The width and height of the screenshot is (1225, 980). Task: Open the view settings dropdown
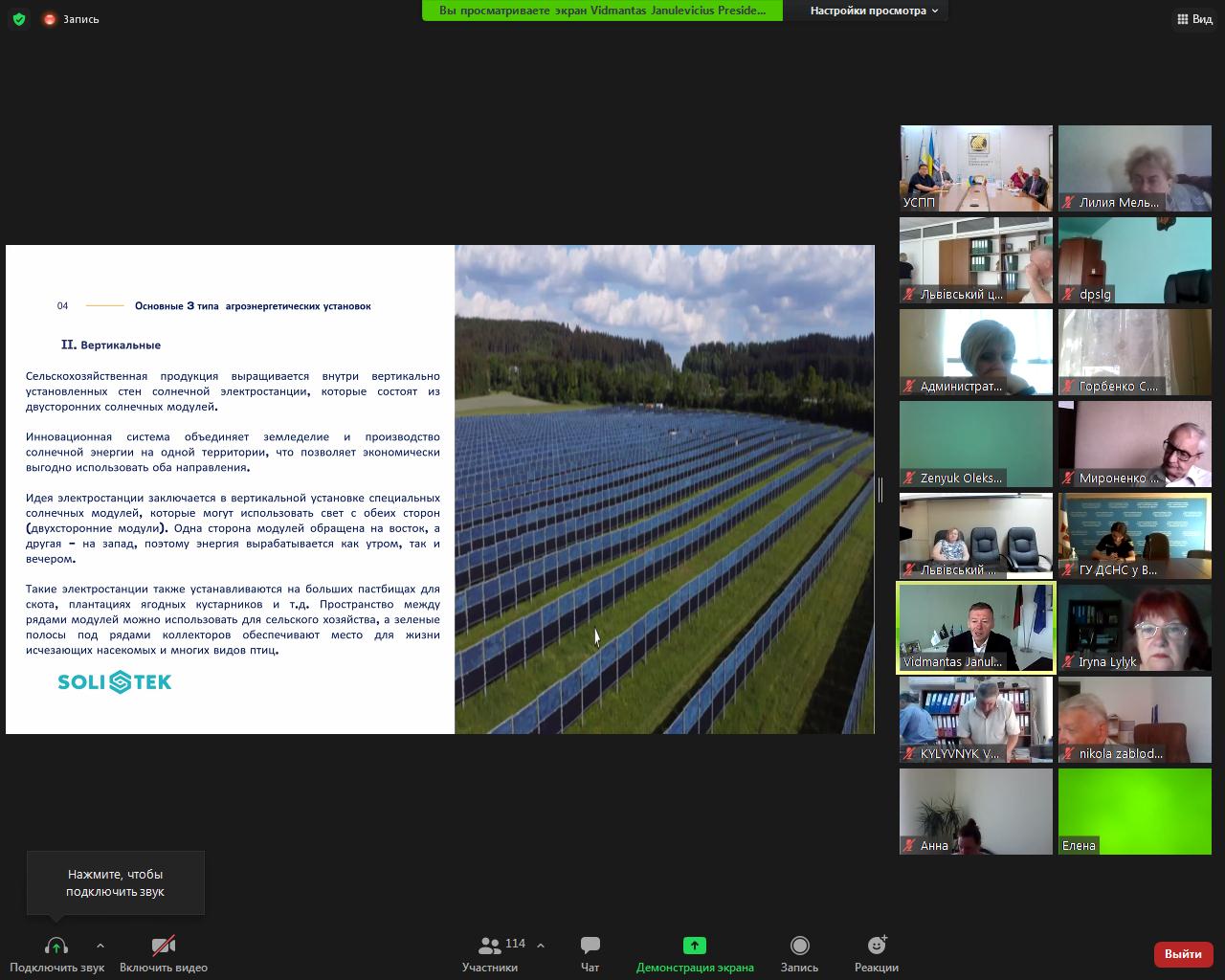click(x=874, y=11)
